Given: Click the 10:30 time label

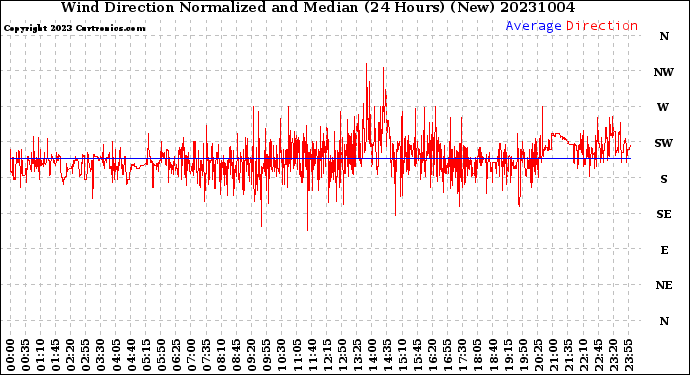Looking at the screenshot, I should tap(282, 356).
